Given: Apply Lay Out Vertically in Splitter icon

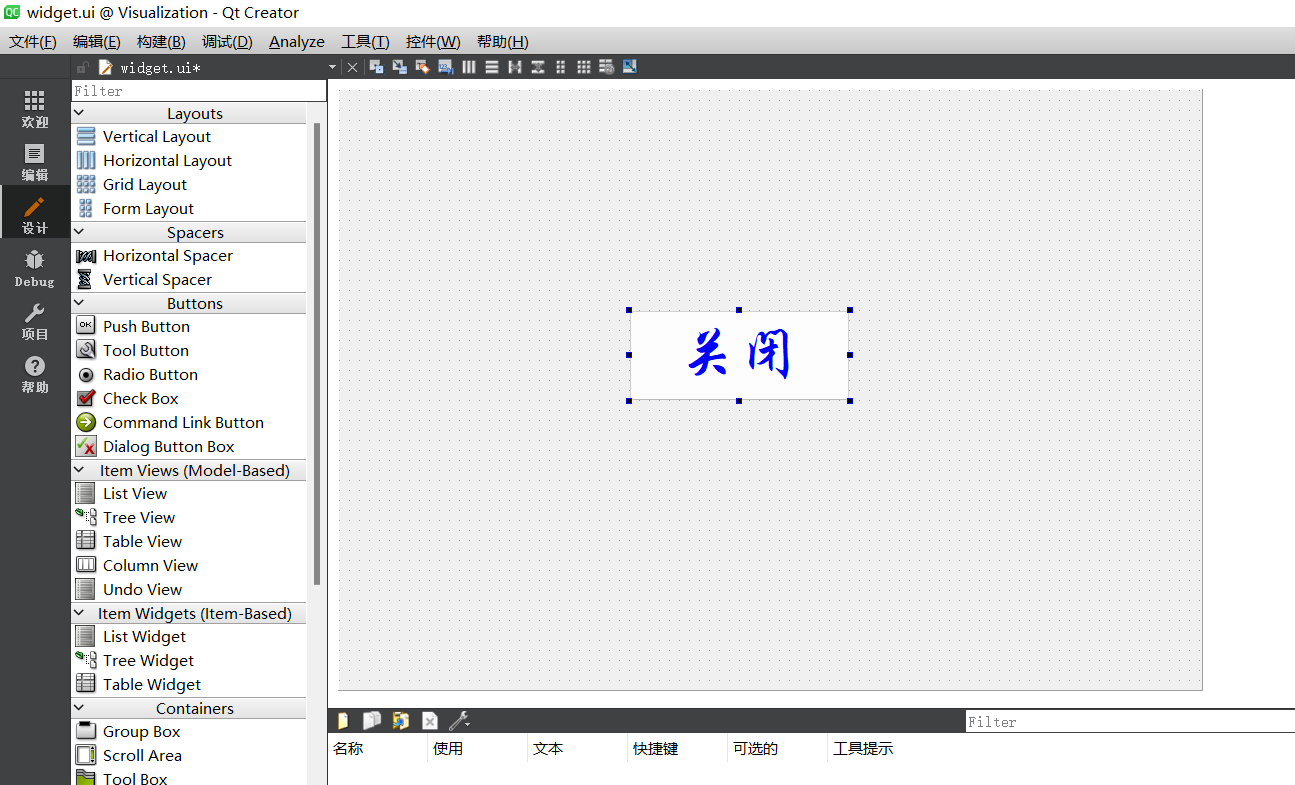Looking at the screenshot, I should click(x=538, y=67).
